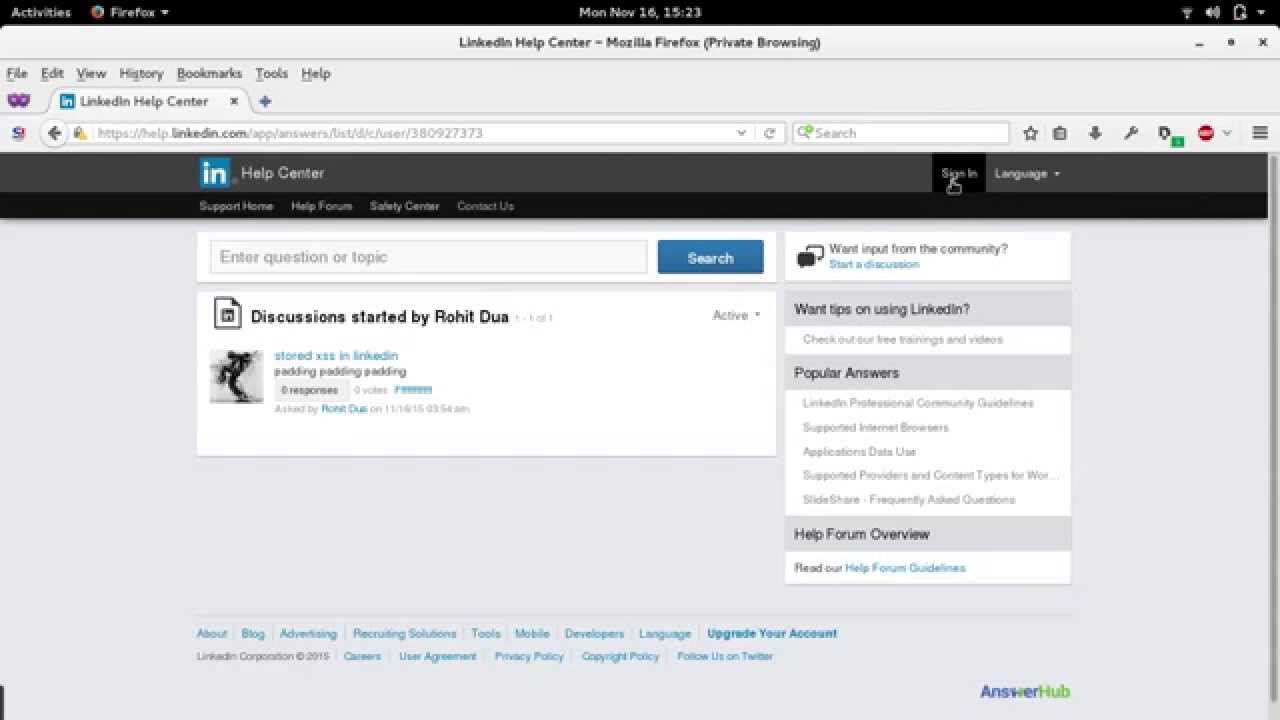Open the Edit menu
1280x720 pixels.
coord(52,73)
